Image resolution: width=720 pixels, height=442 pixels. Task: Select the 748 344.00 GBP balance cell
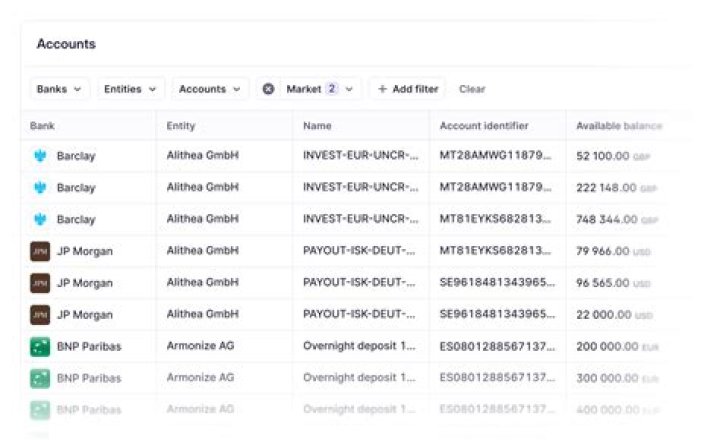pyautogui.click(x=617, y=219)
